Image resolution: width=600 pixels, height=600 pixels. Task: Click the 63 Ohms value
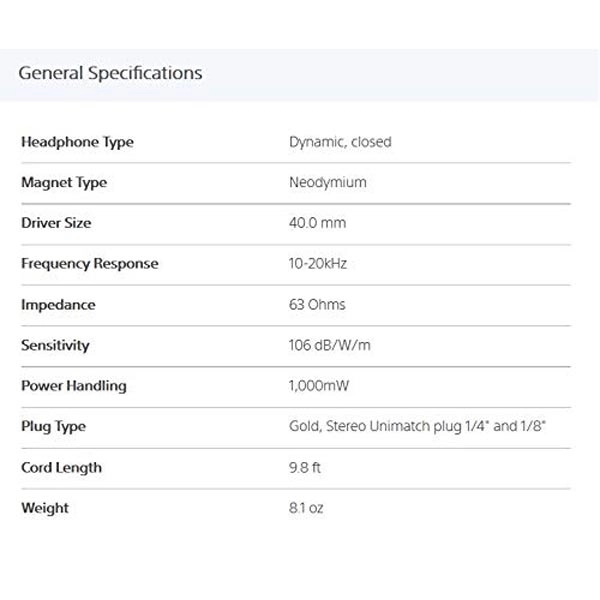tap(317, 305)
